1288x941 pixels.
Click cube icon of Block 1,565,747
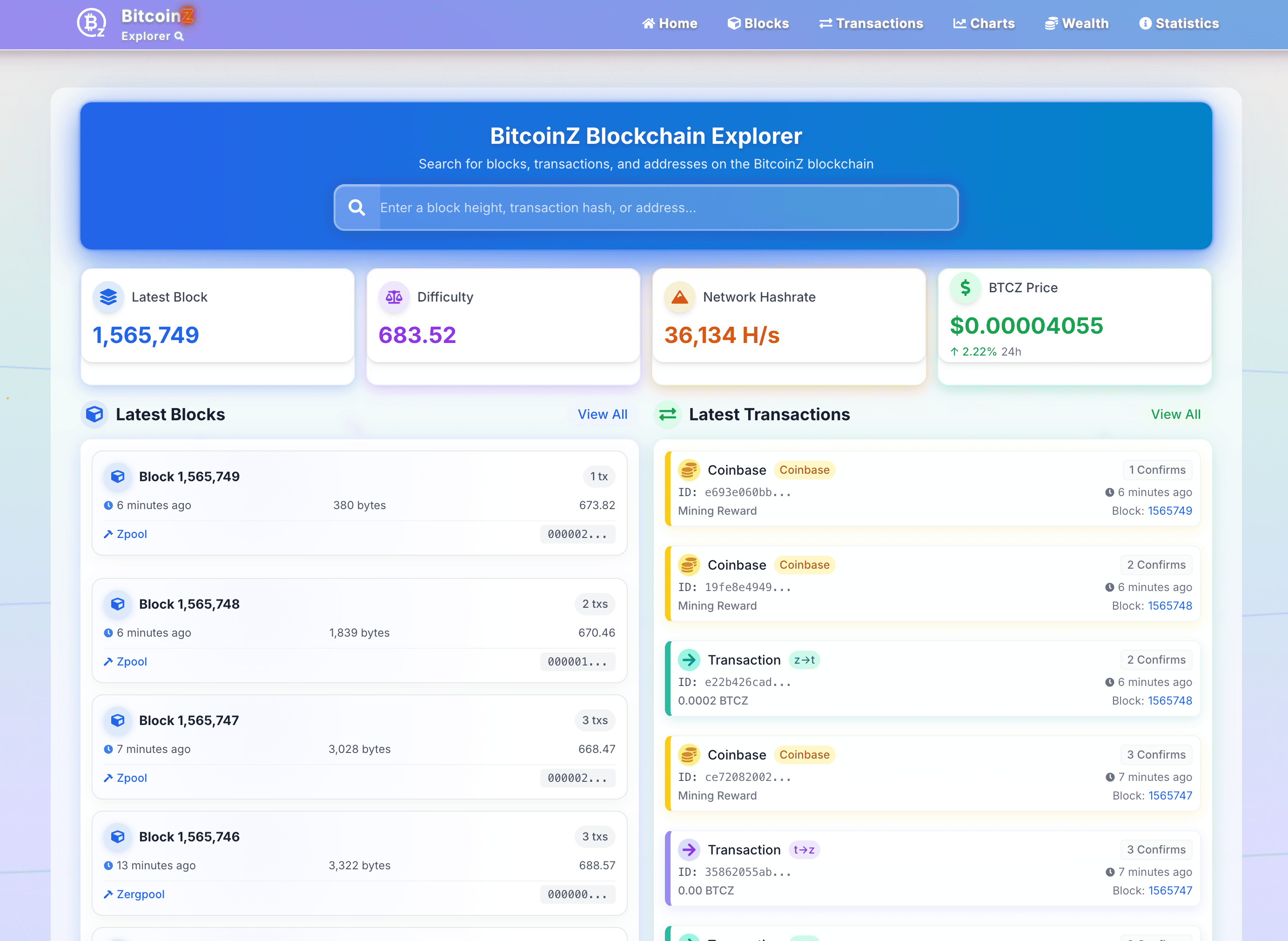pos(118,720)
